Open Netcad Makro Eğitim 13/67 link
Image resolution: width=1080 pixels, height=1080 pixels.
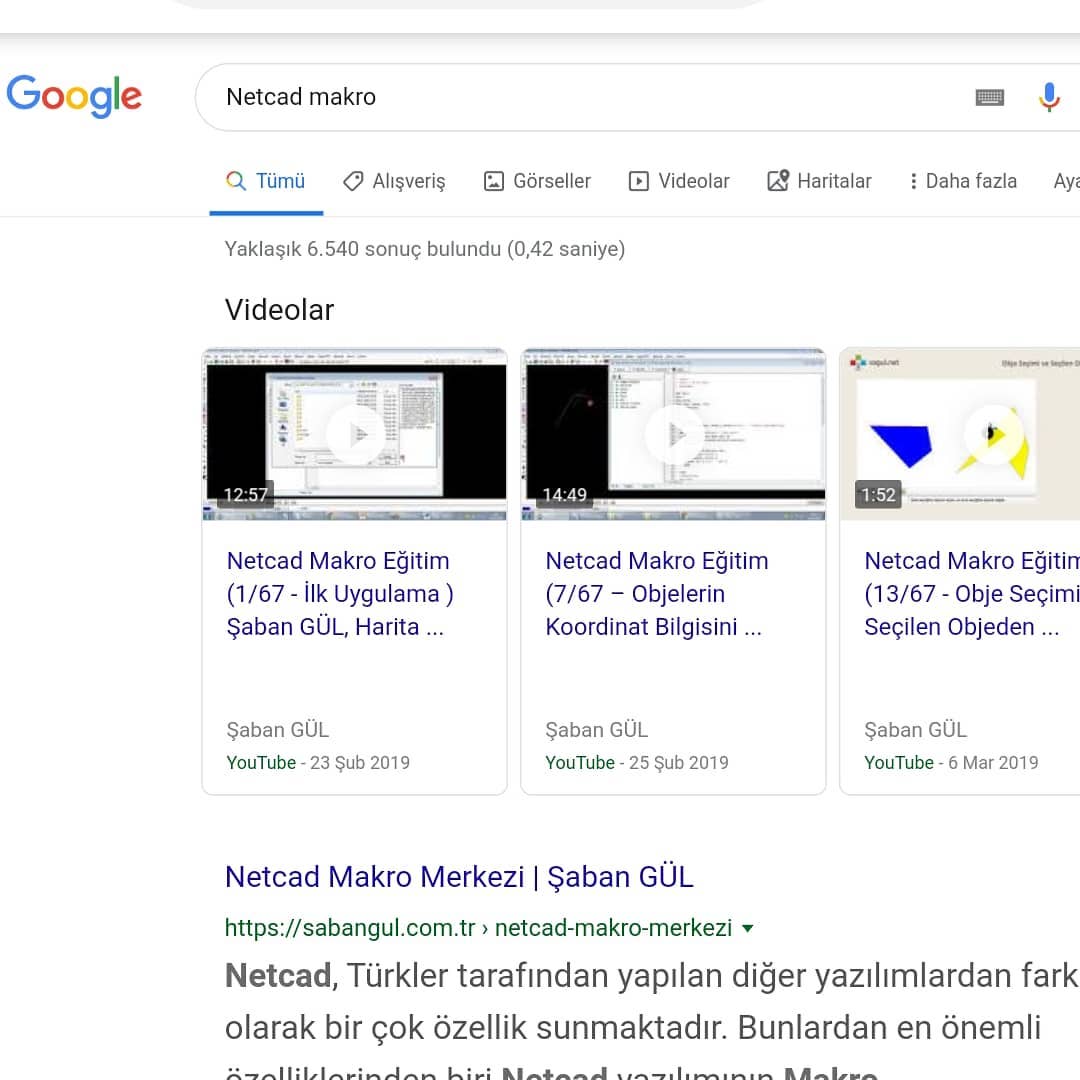(972, 594)
